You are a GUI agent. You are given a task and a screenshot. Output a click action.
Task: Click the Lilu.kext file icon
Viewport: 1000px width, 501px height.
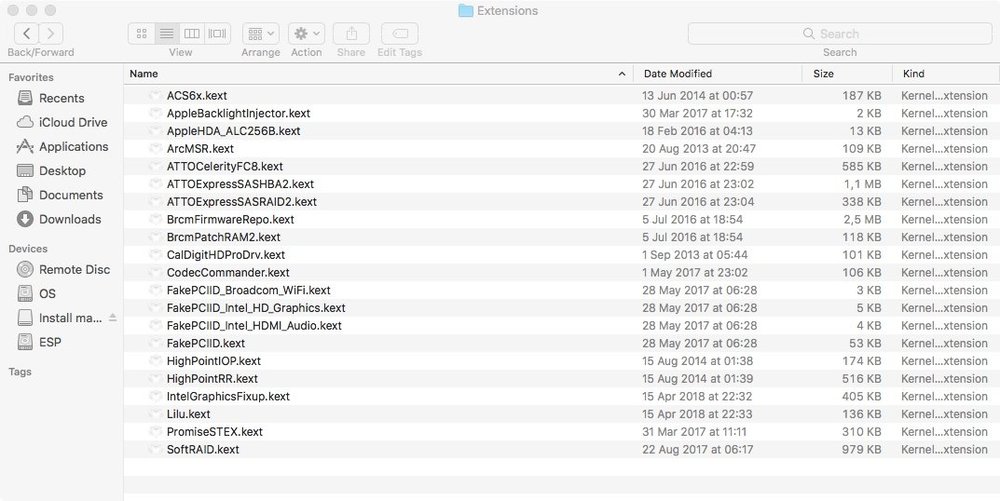tap(155, 414)
